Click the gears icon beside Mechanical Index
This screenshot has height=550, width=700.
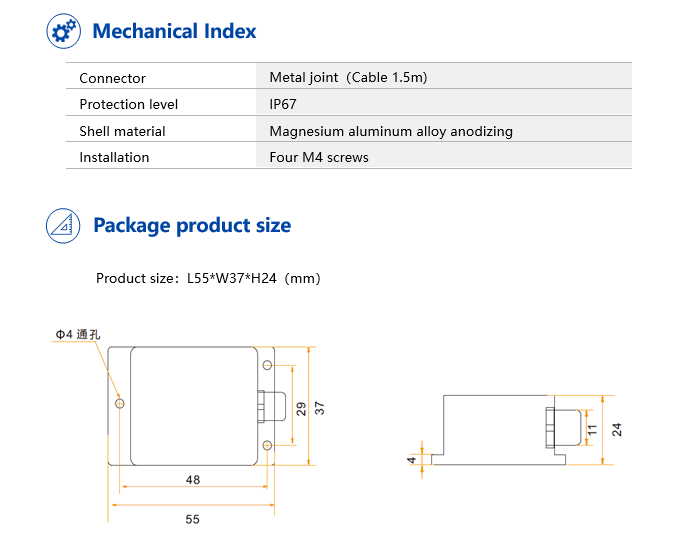tap(63, 31)
